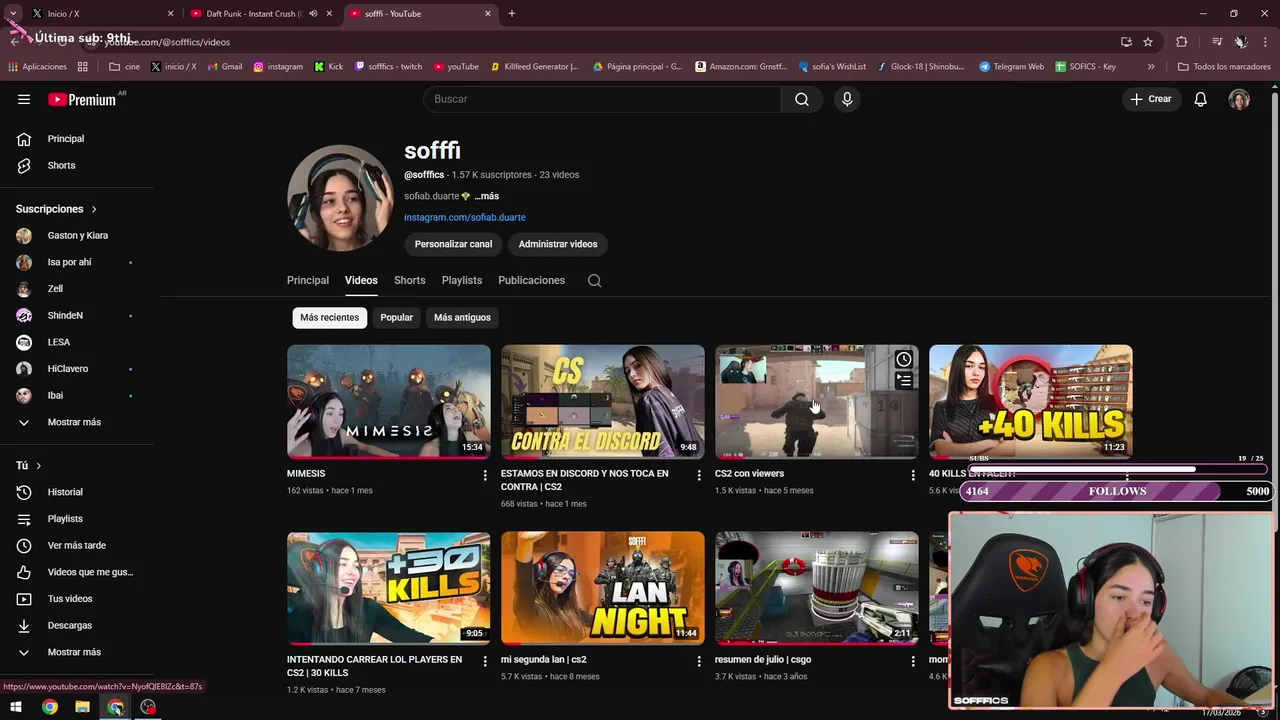Open the MIMESIS video thumbnail
This screenshot has width=1280, height=720.
click(x=389, y=402)
